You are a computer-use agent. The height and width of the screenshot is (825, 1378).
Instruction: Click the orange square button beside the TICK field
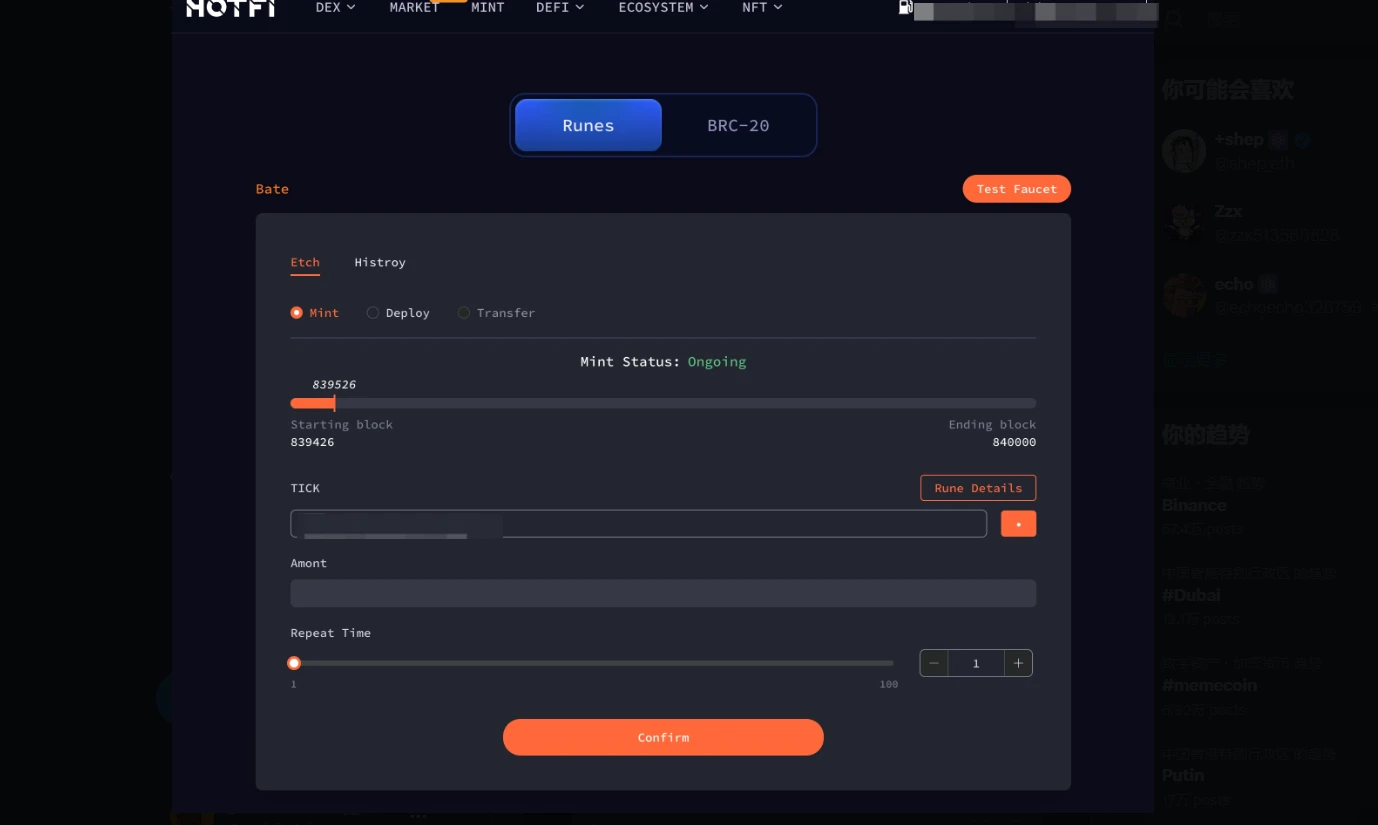1018,523
